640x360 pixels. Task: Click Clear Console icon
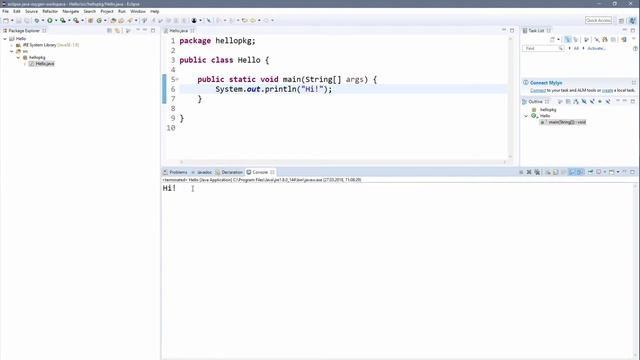[x=549, y=172]
